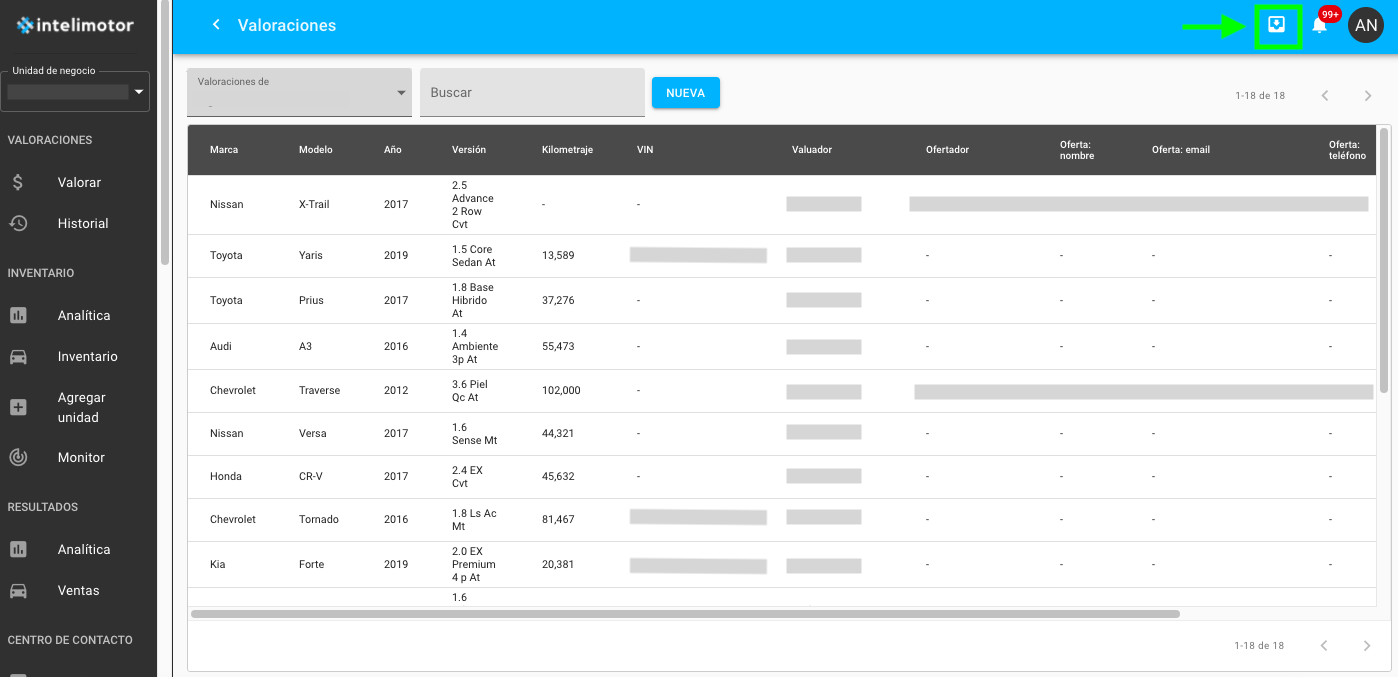The height and width of the screenshot is (677, 1398).
Task: Sort by the Modelo column header
Action: (x=315, y=150)
